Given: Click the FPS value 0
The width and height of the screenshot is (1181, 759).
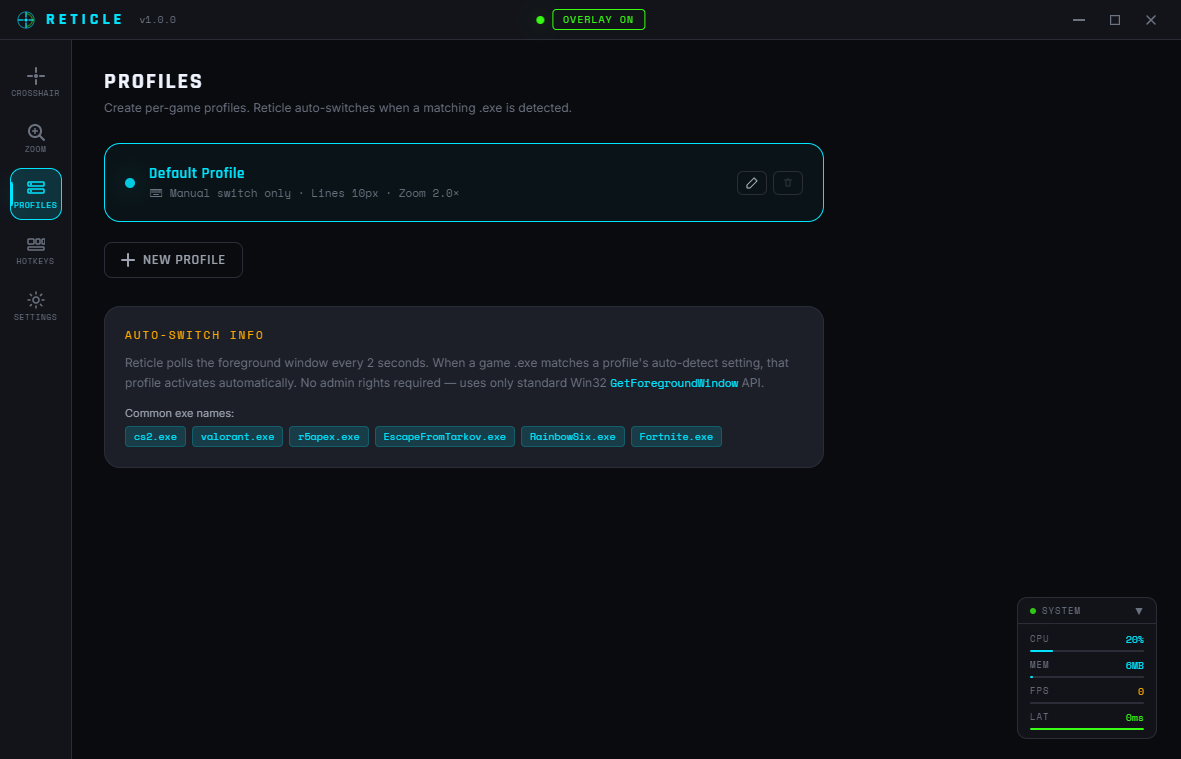Looking at the screenshot, I should (x=1140, y=691).
